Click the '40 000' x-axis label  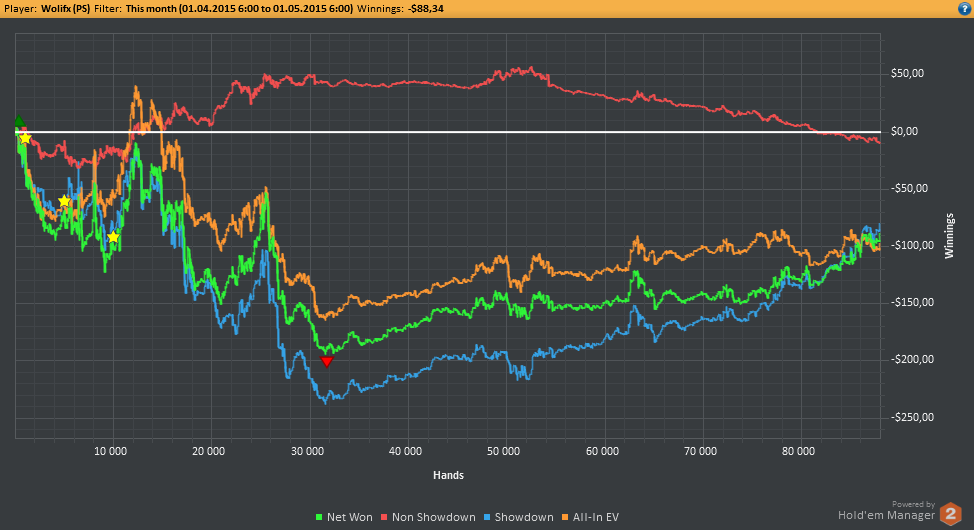coord(406,451)
